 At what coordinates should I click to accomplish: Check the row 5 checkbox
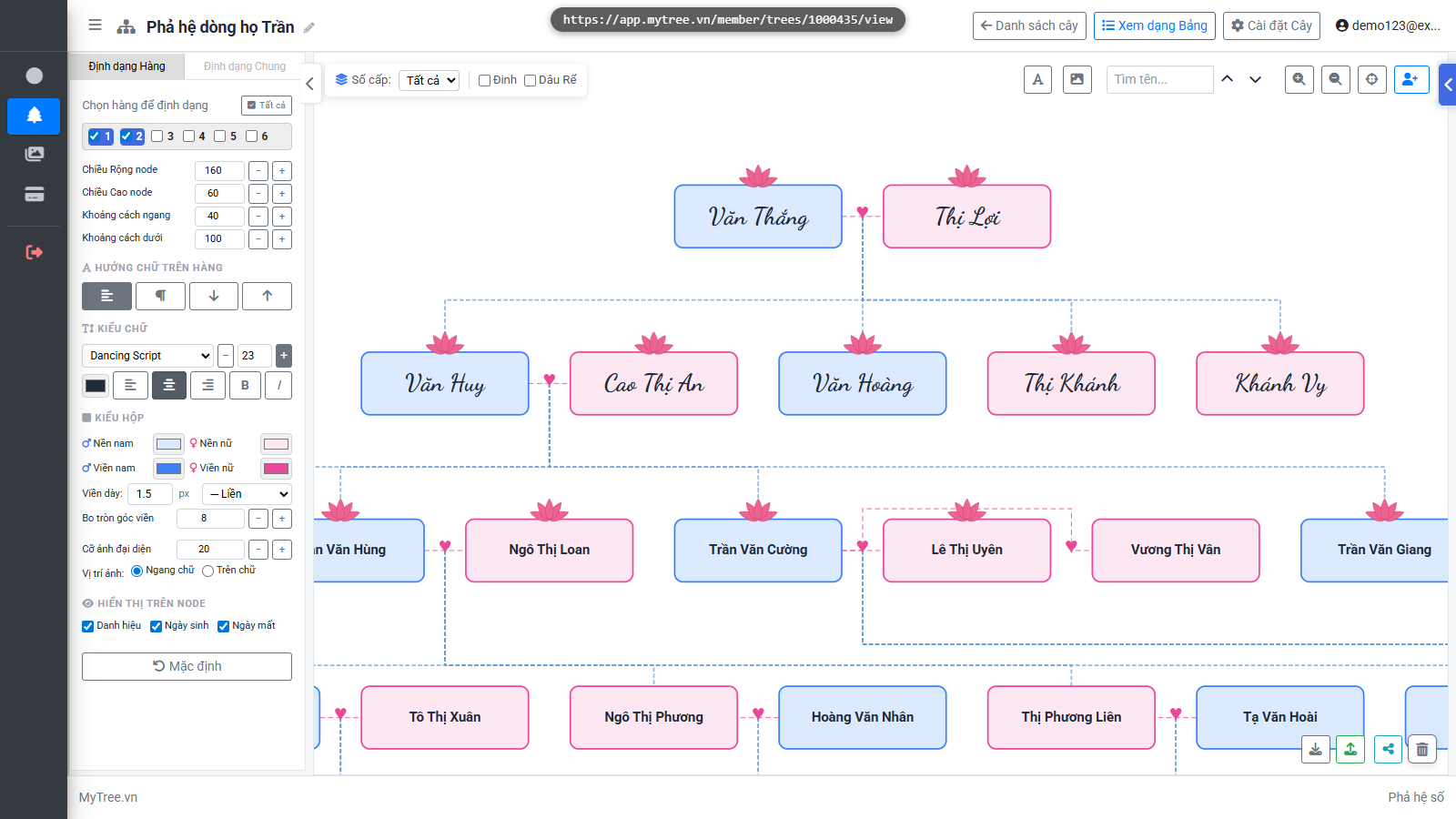[x=219, y=136]
